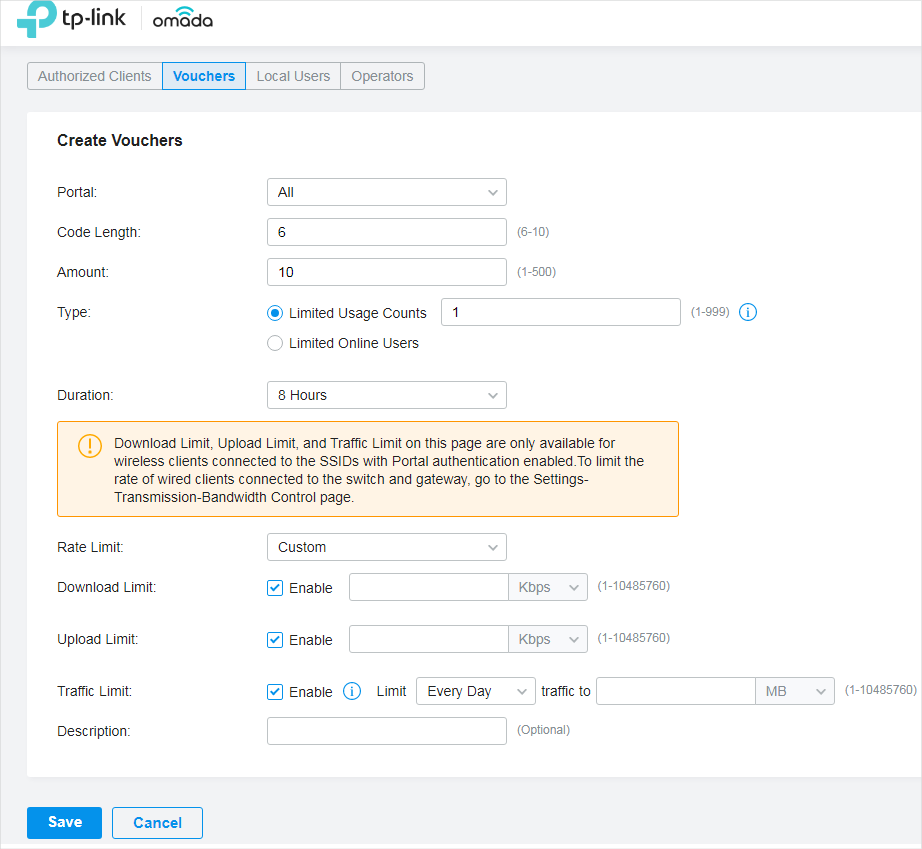The width and height of the screenshot is (922, 849).
Task: Open the Every Day traffic limit dropdown
Action: click(x=475, y=691)
